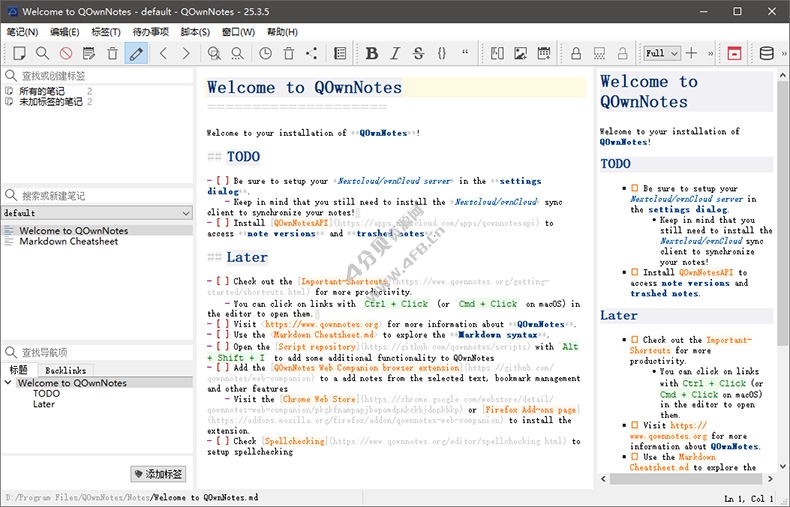The image size is (790, 507).
Task: Open the Full workspace dropdown
Action: pos(662,53)
